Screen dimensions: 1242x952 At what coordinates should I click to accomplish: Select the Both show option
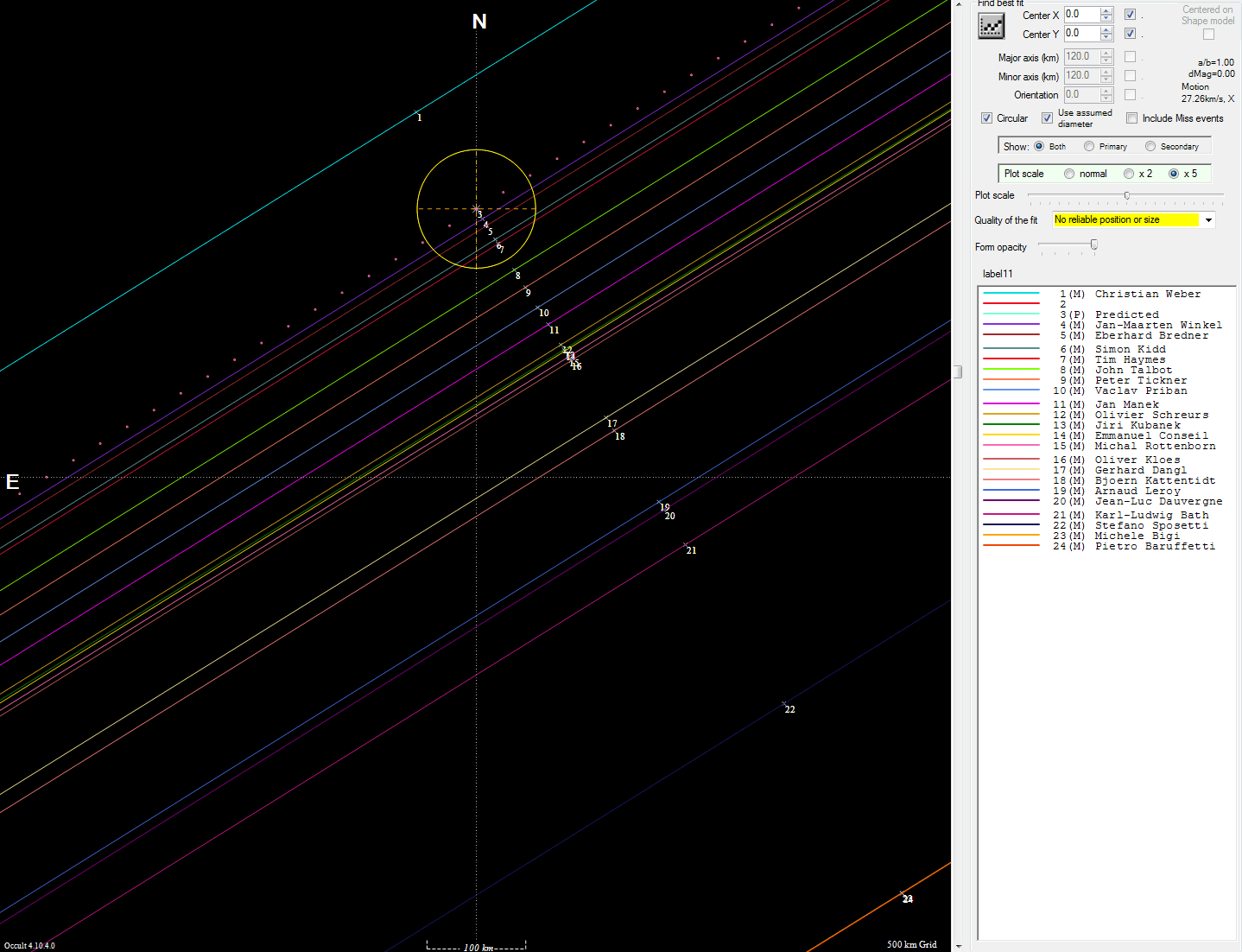(1039, 146)
